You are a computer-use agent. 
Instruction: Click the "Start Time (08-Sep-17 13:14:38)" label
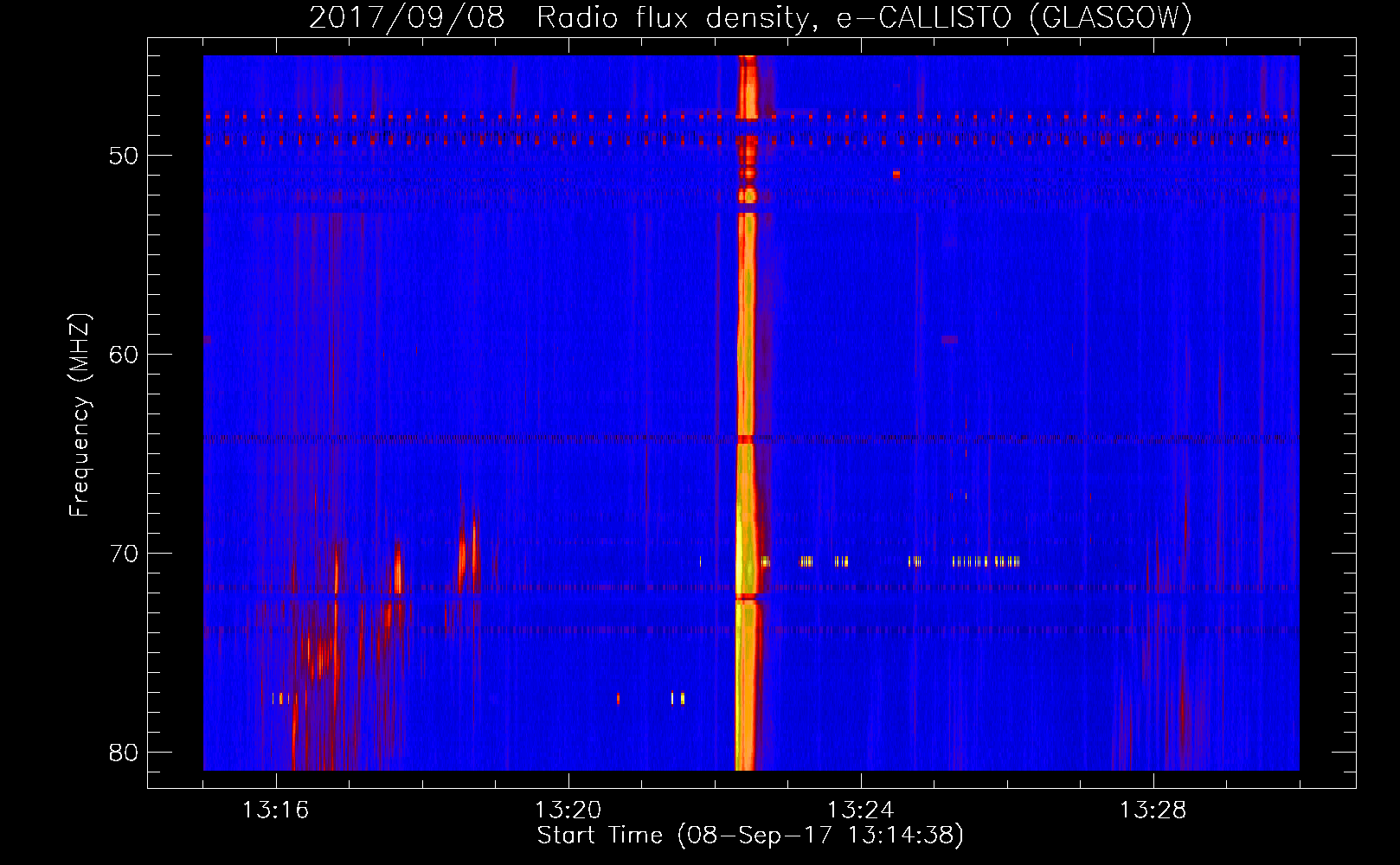tap(750, 836)
